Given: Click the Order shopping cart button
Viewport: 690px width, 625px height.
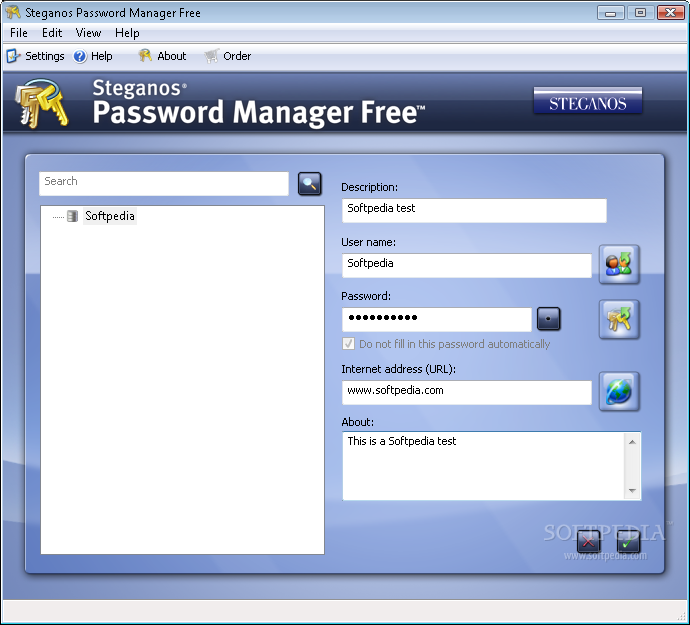Looking at the screenshot, I should point(228,56).
